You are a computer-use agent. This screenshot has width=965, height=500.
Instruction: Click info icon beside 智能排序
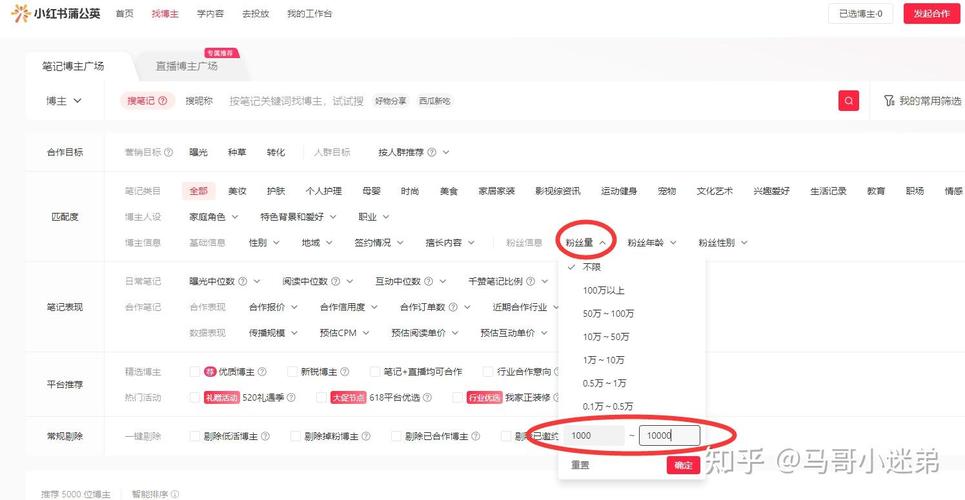click(x=175, y=494)
